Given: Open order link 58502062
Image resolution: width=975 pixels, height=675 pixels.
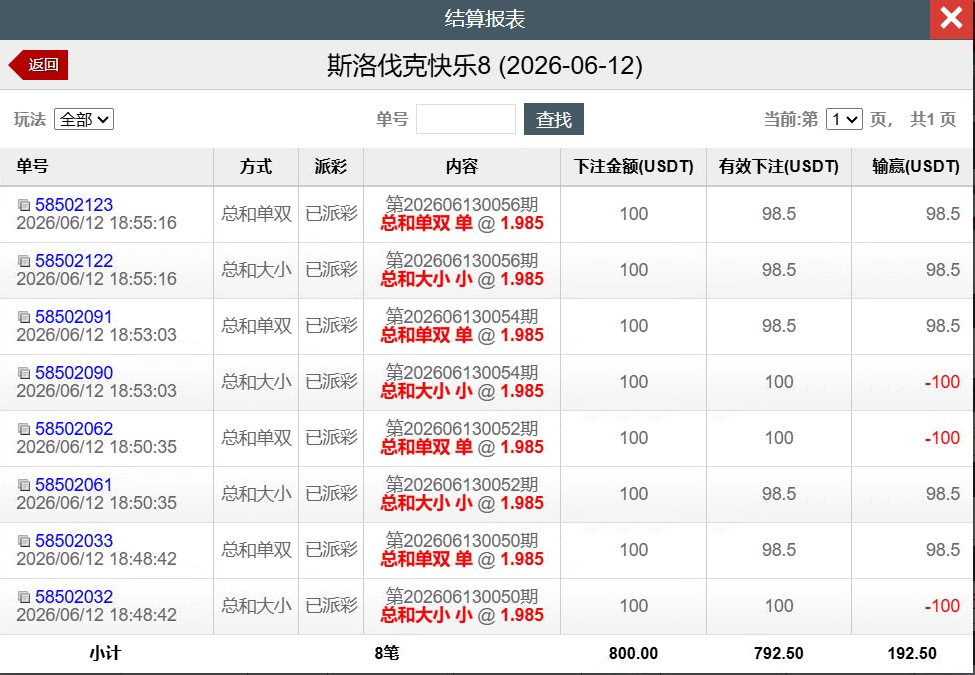Looking at the screenshot, I should (x=74, y=428).
